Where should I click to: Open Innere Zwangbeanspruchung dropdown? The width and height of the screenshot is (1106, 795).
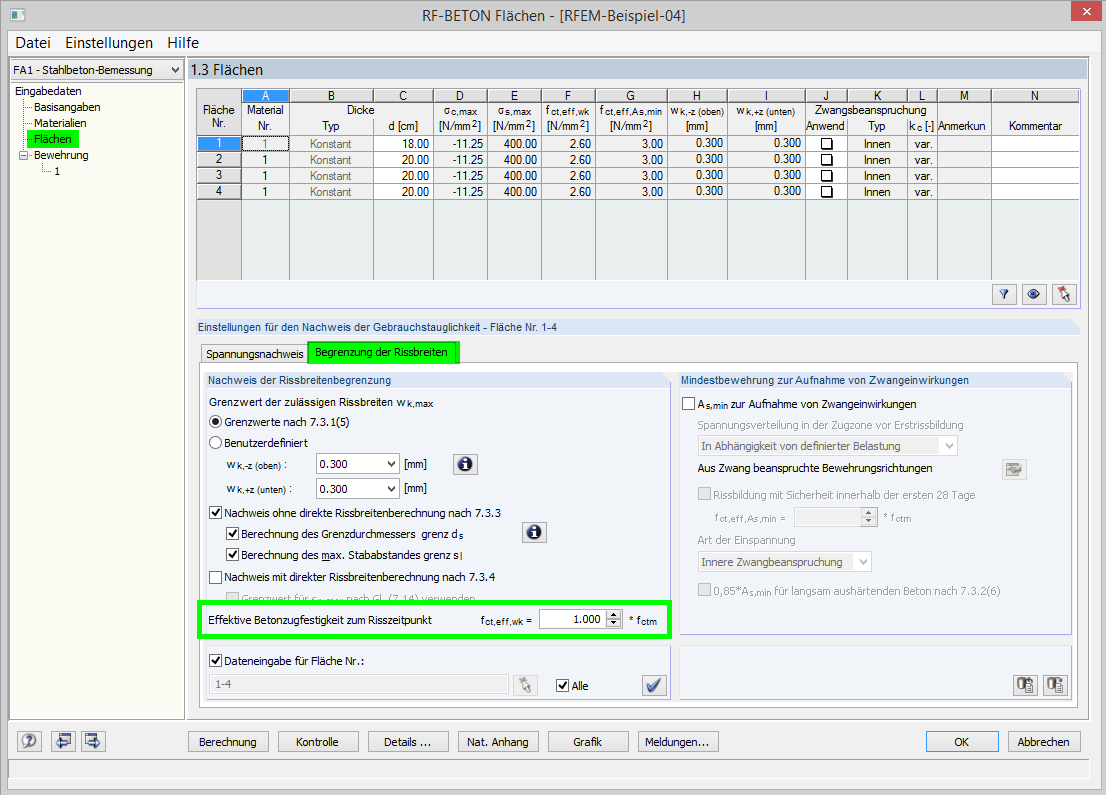coord(863,562)
